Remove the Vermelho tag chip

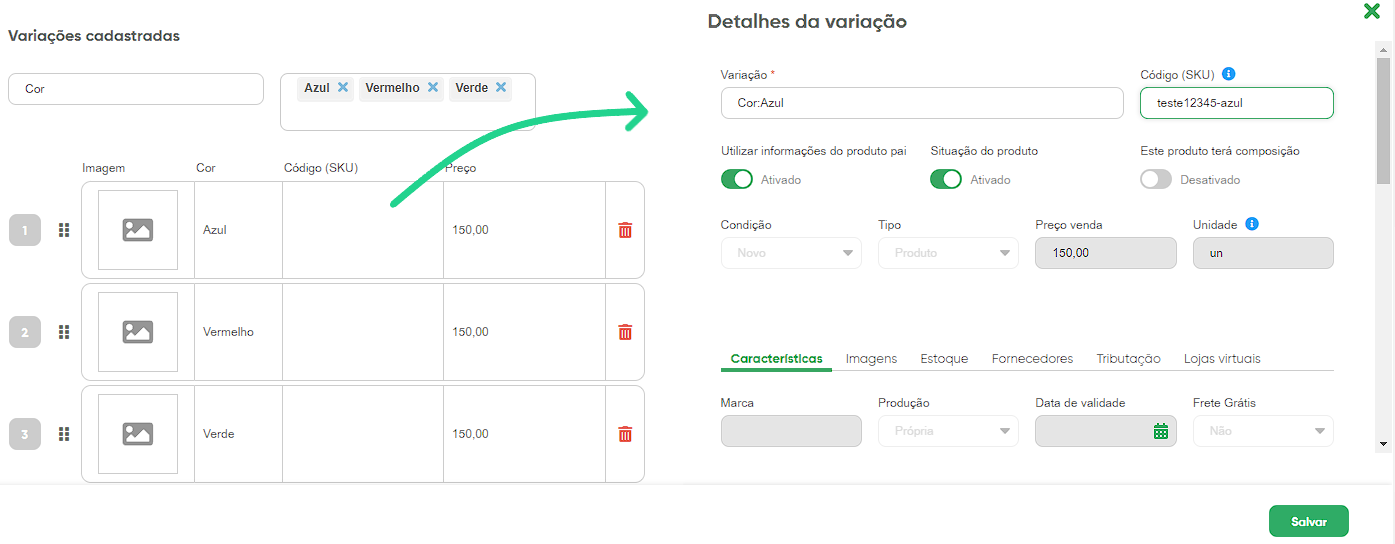click(433, 88)
